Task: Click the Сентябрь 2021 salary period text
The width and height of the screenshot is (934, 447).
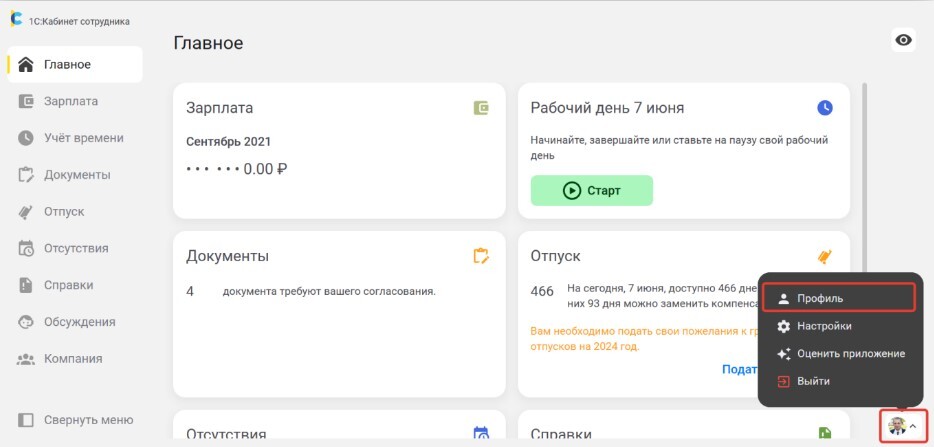Action: tap(228, 142)
